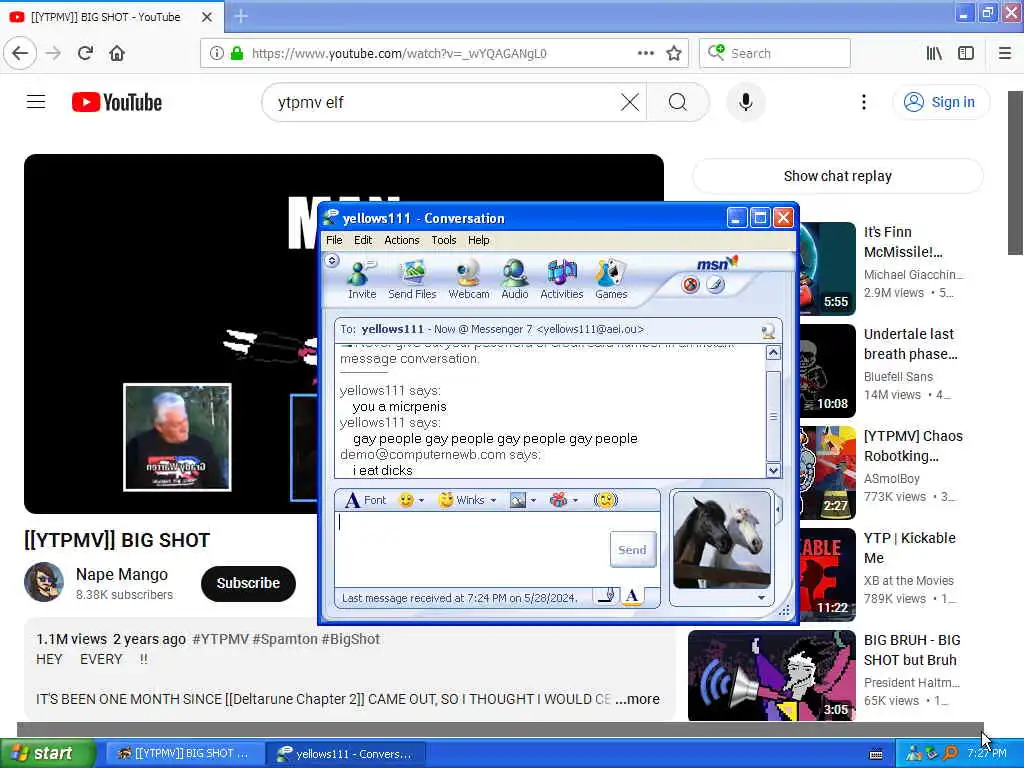Expand description with ...more
This screenshot has width=1024, height=768.
[637, 699]
